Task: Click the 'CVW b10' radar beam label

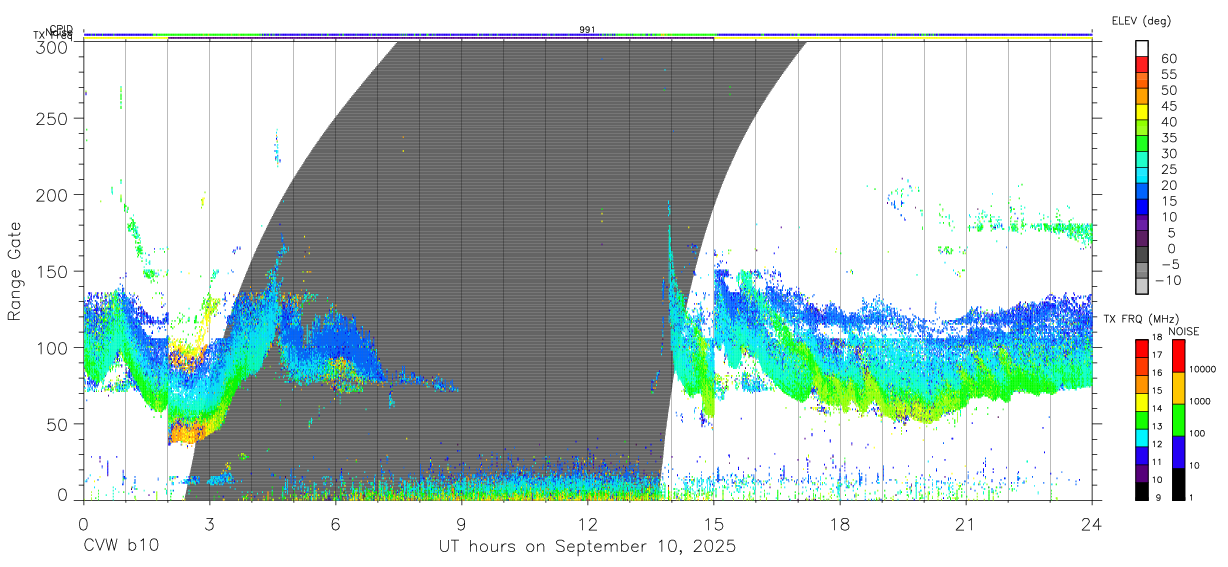Action: [121, 546]
